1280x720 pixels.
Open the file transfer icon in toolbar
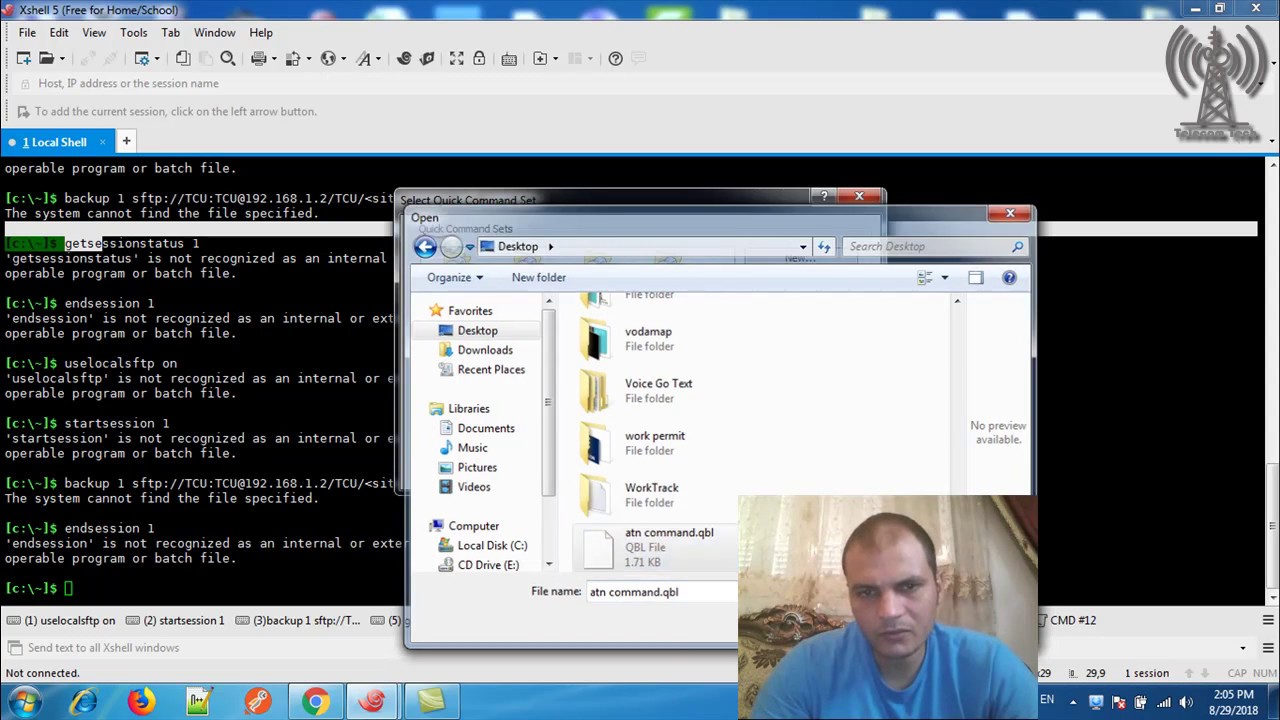tap(292, 58)
